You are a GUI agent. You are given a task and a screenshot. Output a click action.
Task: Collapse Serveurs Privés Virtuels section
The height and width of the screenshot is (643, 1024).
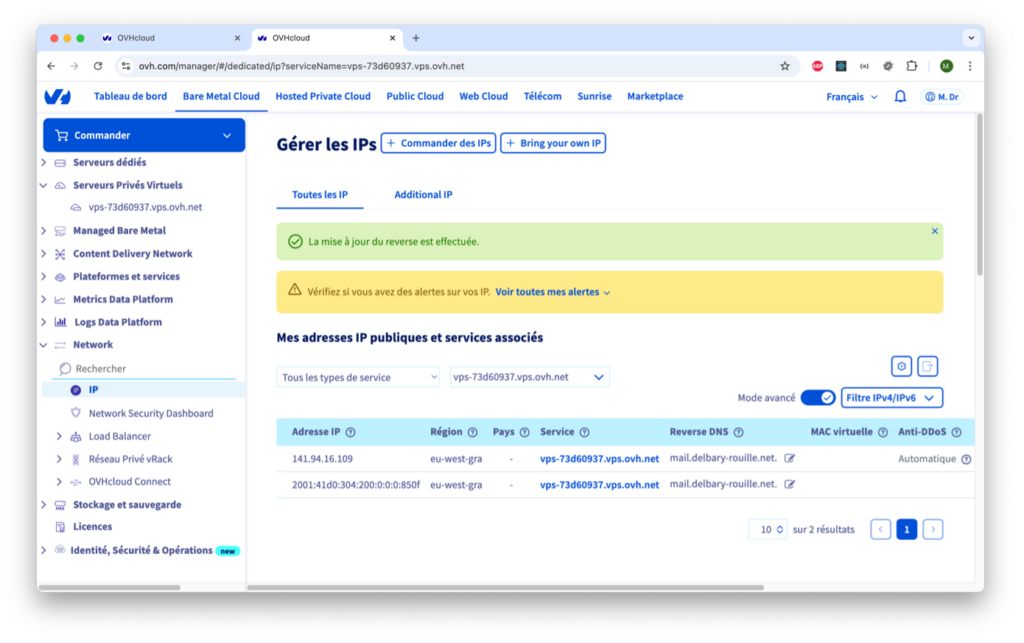point(44,185)
